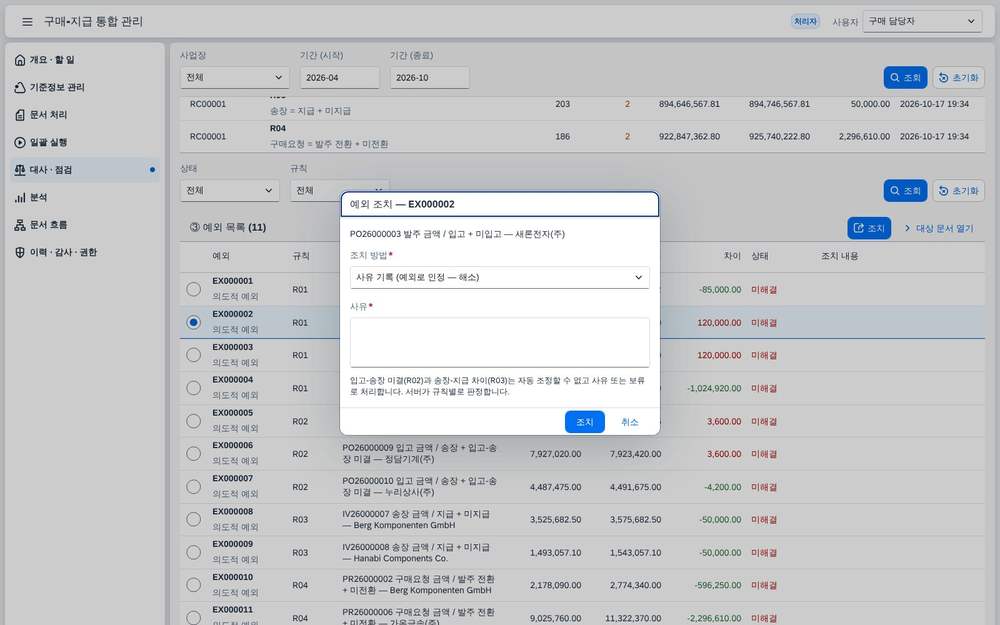Click the 구매-지급 통합 관리 title
The width and height of the screenshot is (1000, 625).
[x=93, y=22]
